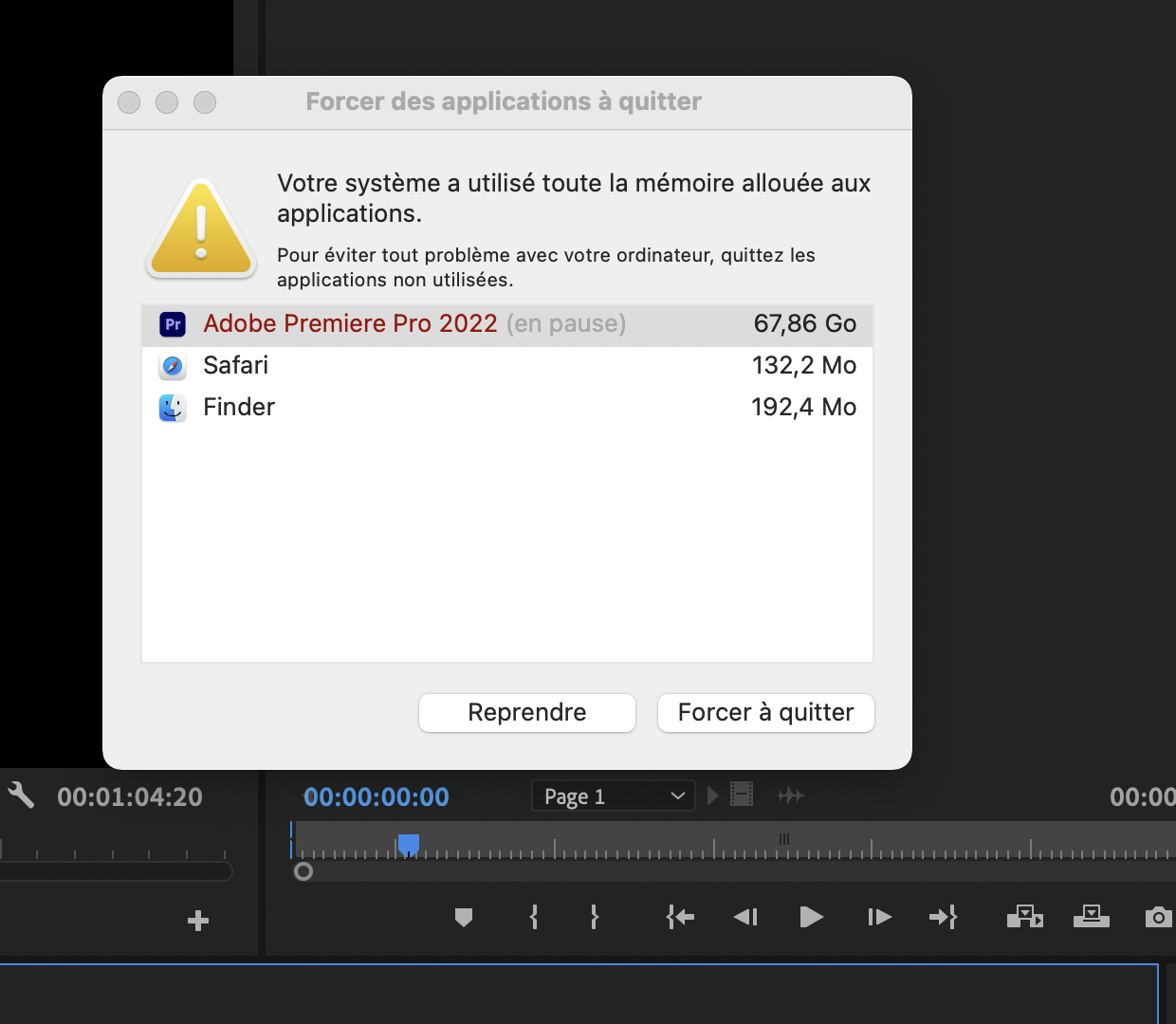1176x1024 pixels.
Task: Click Forcer à quitter button
Action: click(766, 713)
